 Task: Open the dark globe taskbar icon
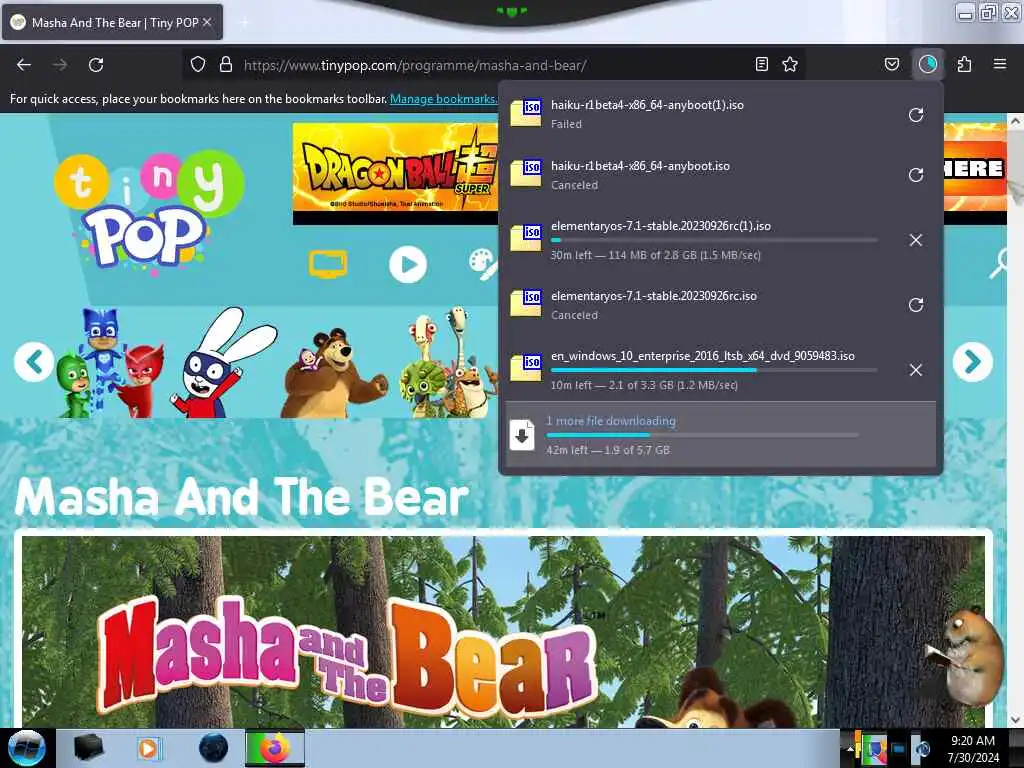click(x=214, y=748)
